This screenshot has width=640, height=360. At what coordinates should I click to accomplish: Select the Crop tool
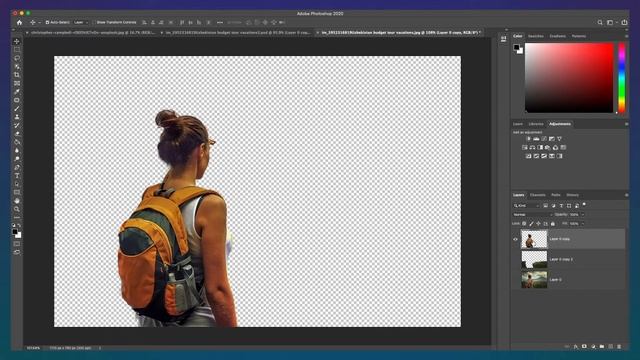tap(17, 75)
